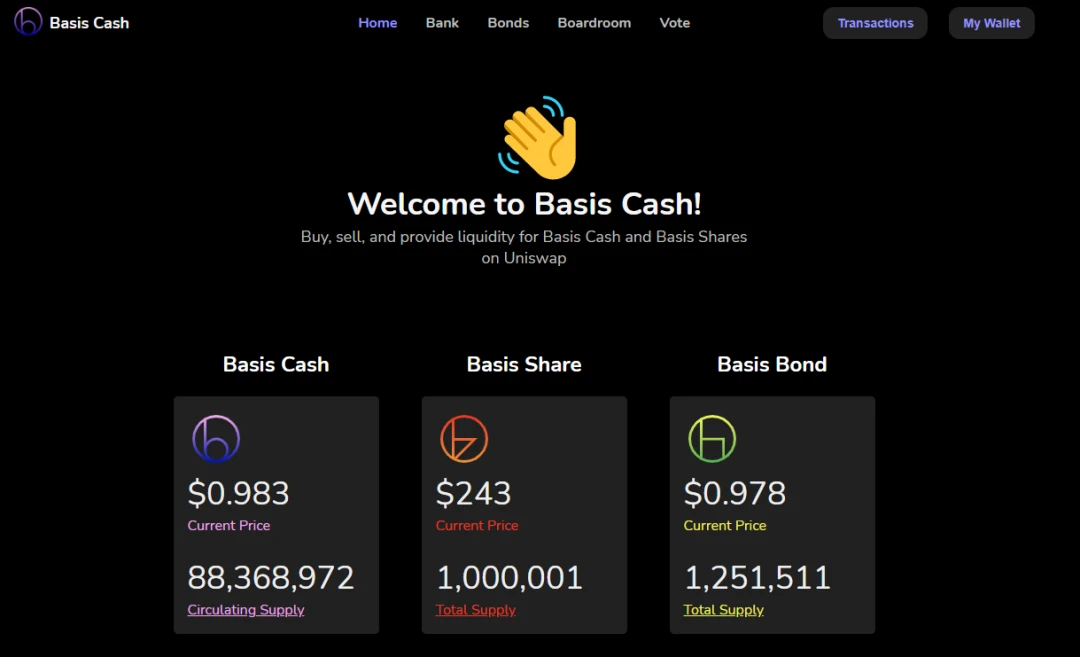Click the $0.978 Basis Bond price
This screenshot has height=657, width=1080.
tap(734, 493)
